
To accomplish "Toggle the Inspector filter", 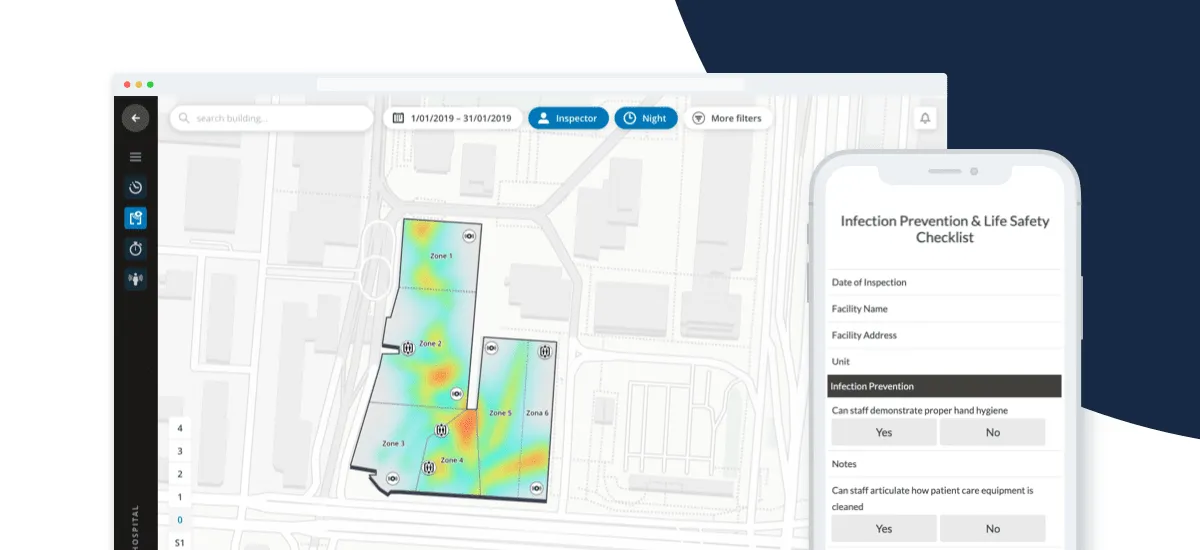I will (x=568, y=118).
